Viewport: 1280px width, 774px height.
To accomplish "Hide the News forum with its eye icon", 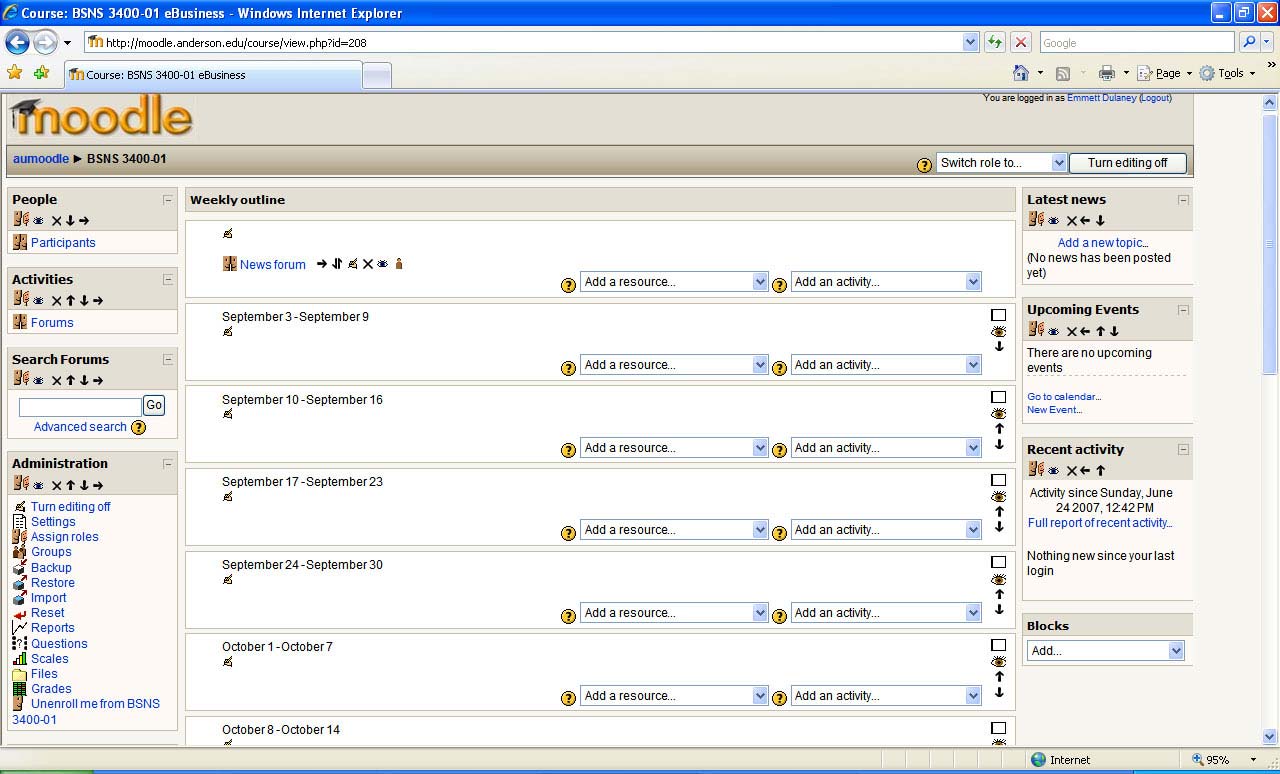I will click(383, 264).
